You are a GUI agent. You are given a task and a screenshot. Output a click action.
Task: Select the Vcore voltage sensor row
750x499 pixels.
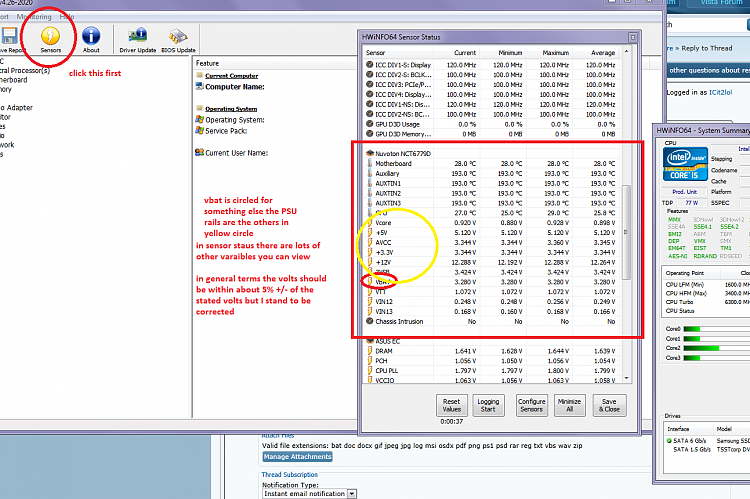coord(493,223)
